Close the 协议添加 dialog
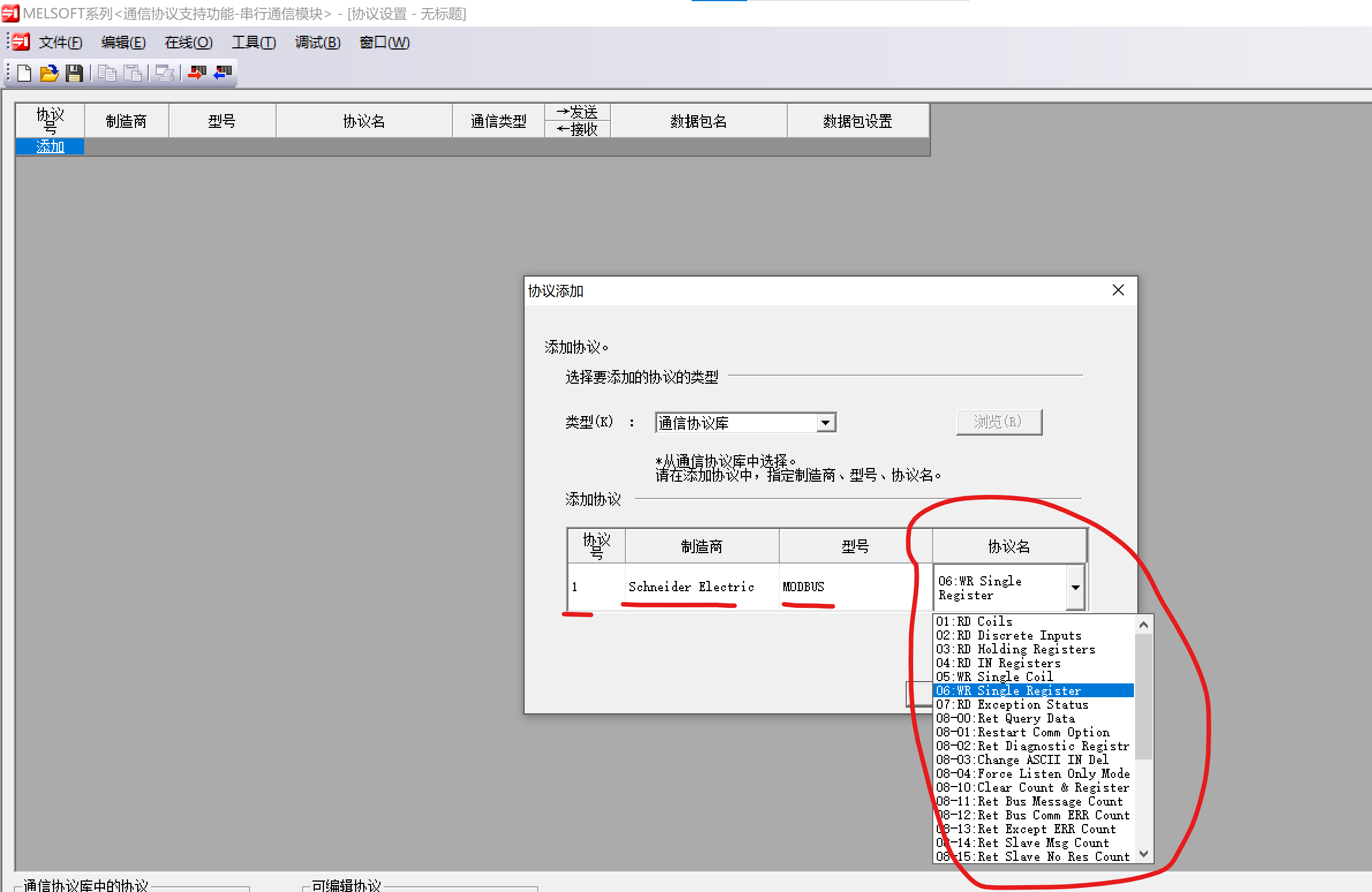The height and width of the screenshot is (892, 1372). [1118, 290]
